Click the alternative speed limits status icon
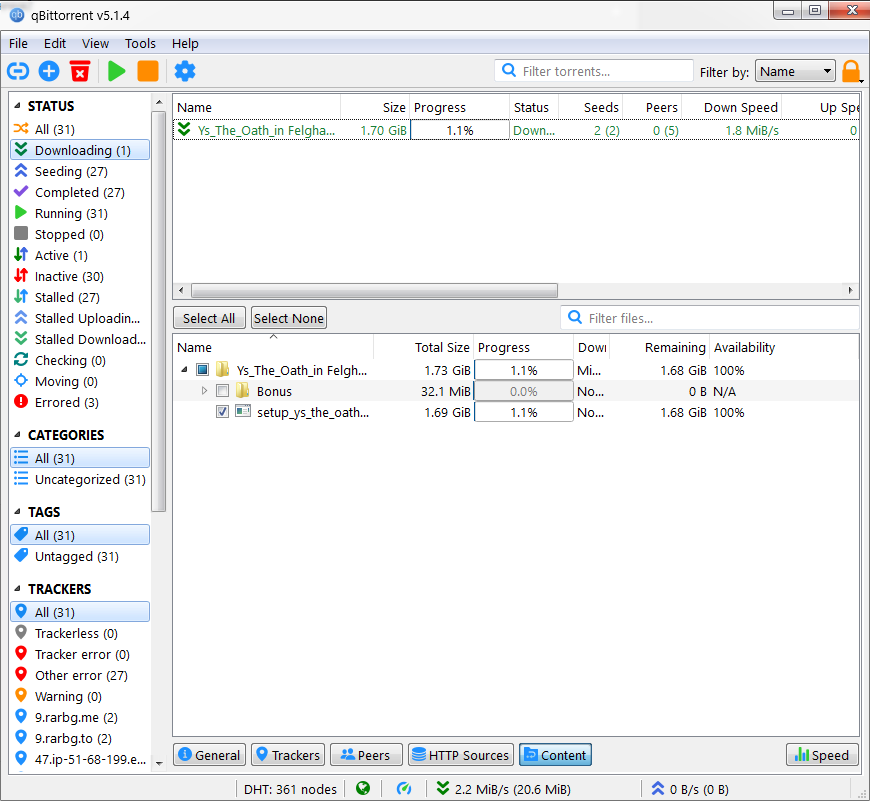 coord(404,789)
